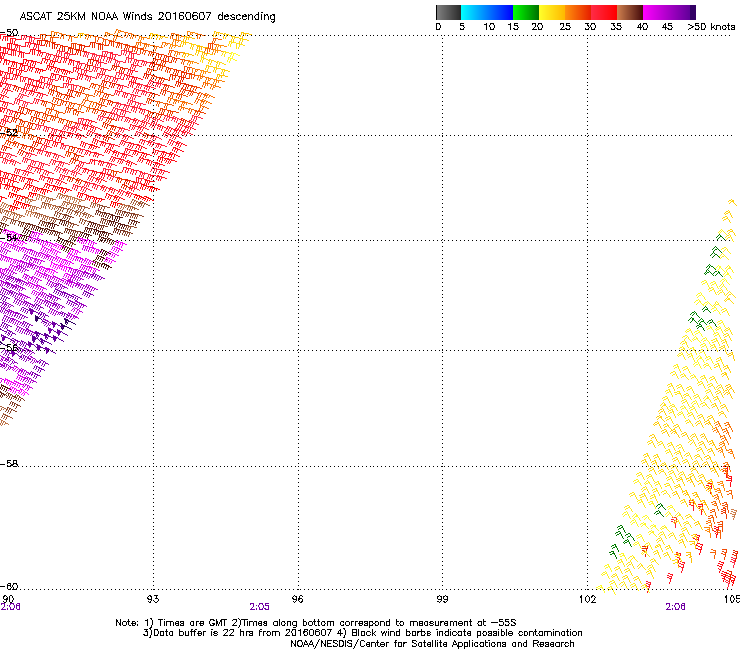Click the longitude label '96'
Viewport: 740px width, 650px height.
pos(297,599)
